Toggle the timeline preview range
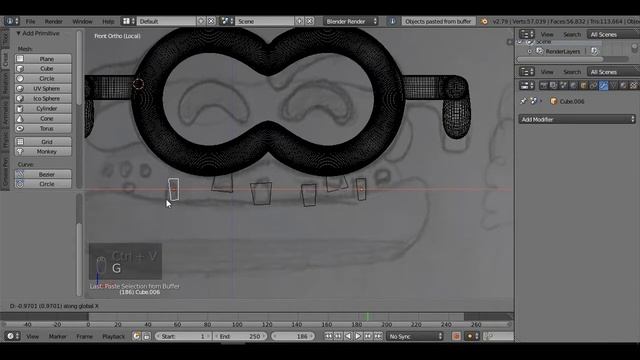 pyautogui.click(x=136, y=336)
